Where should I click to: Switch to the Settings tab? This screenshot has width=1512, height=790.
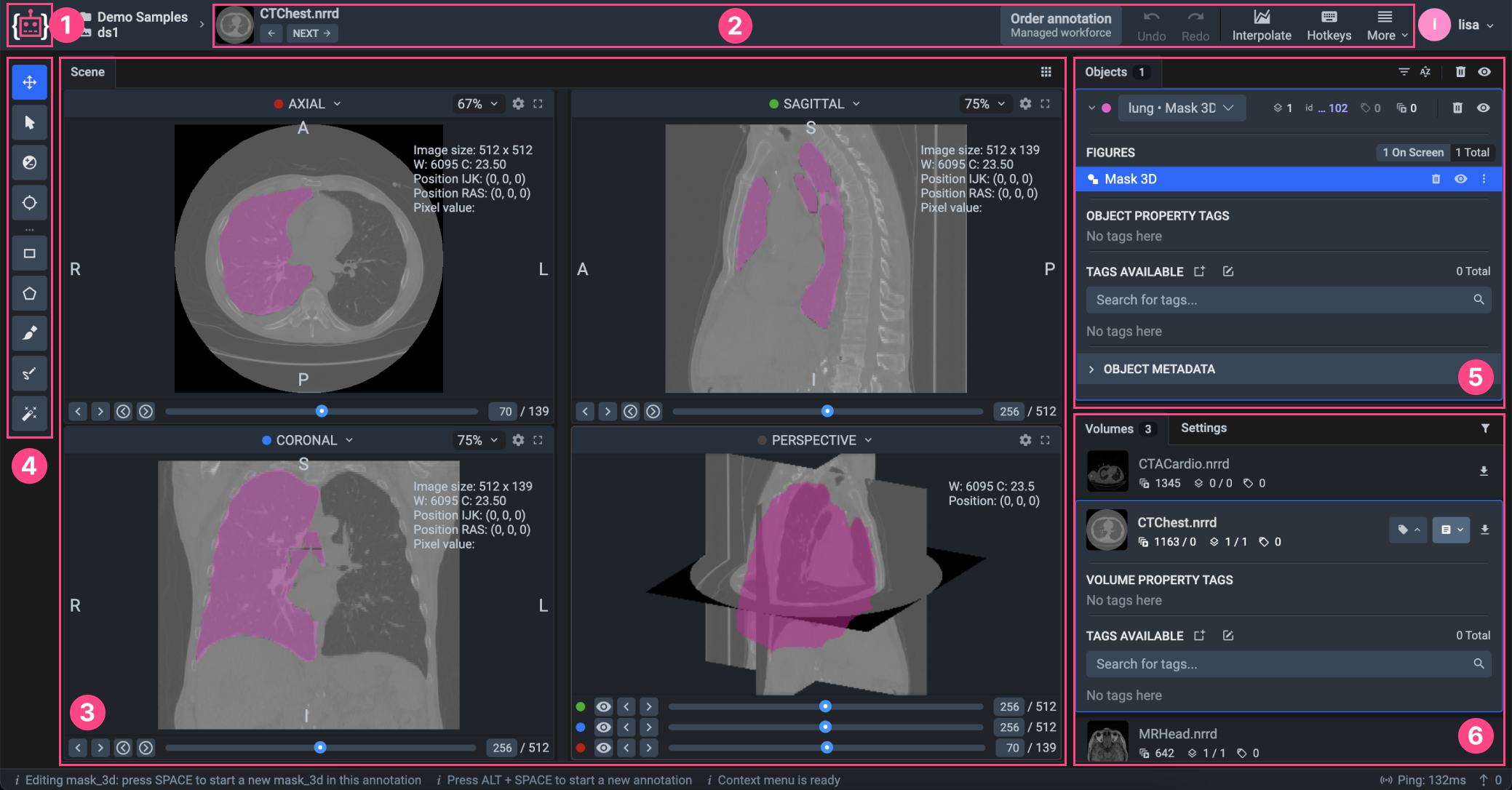(1203, 428)
